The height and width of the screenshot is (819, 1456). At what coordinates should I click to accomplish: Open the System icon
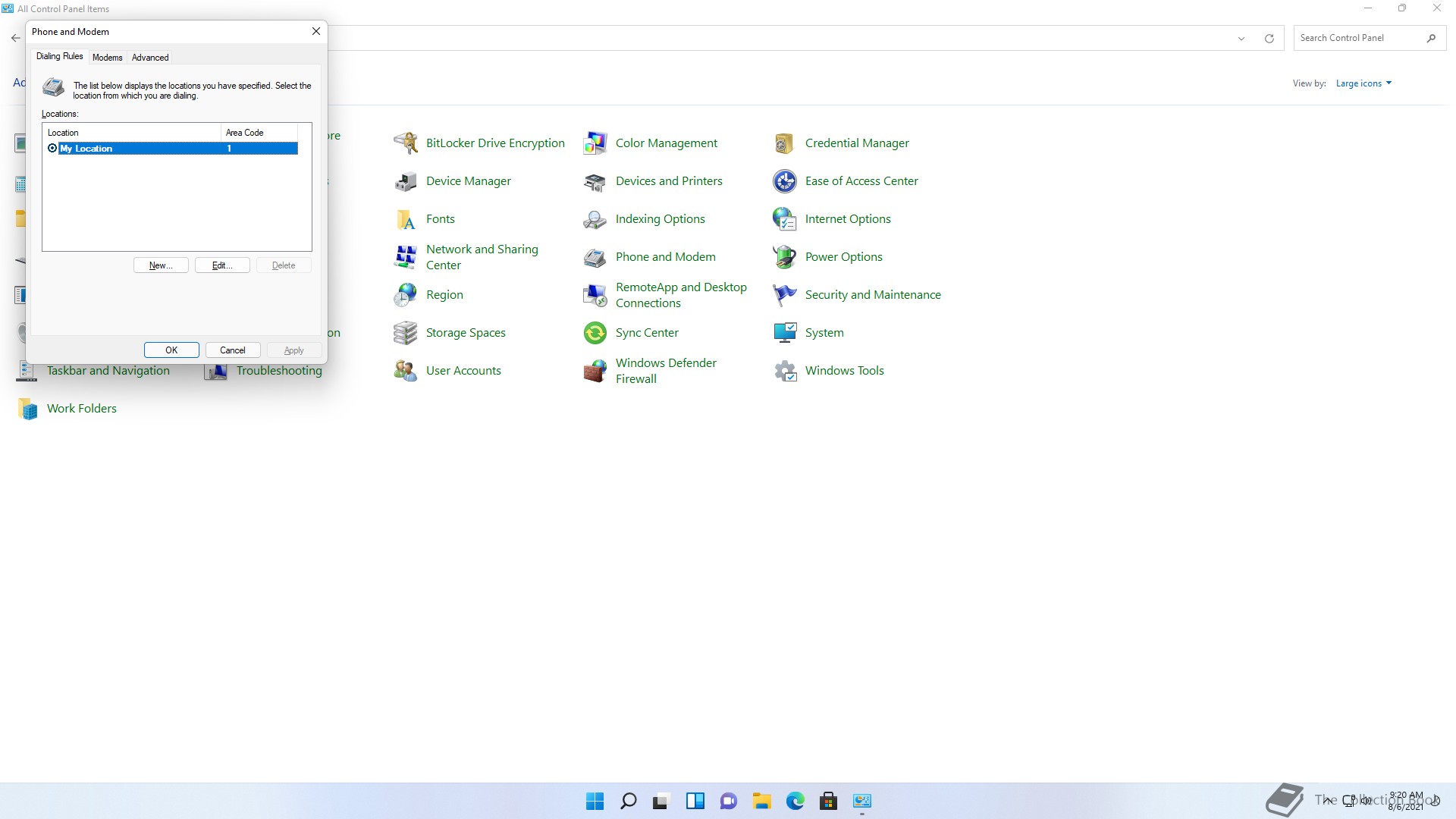(x=785, y=332)
